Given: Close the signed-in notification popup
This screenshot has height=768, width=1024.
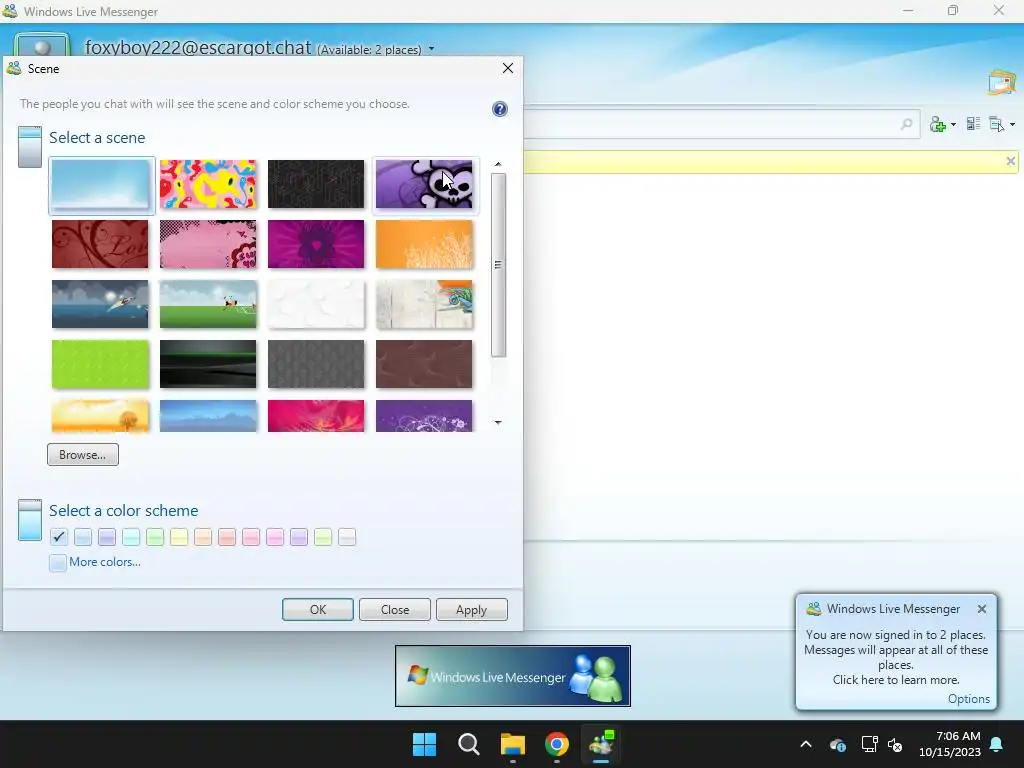Looking at the screenshot, I should (x=982, y=609).
